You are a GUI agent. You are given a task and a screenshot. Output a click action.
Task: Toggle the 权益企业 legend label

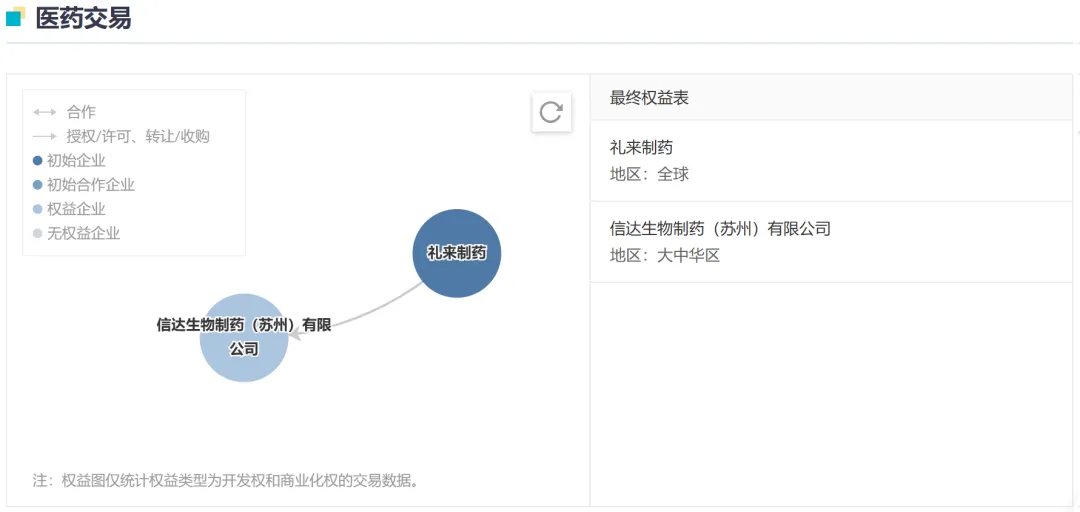76,209
